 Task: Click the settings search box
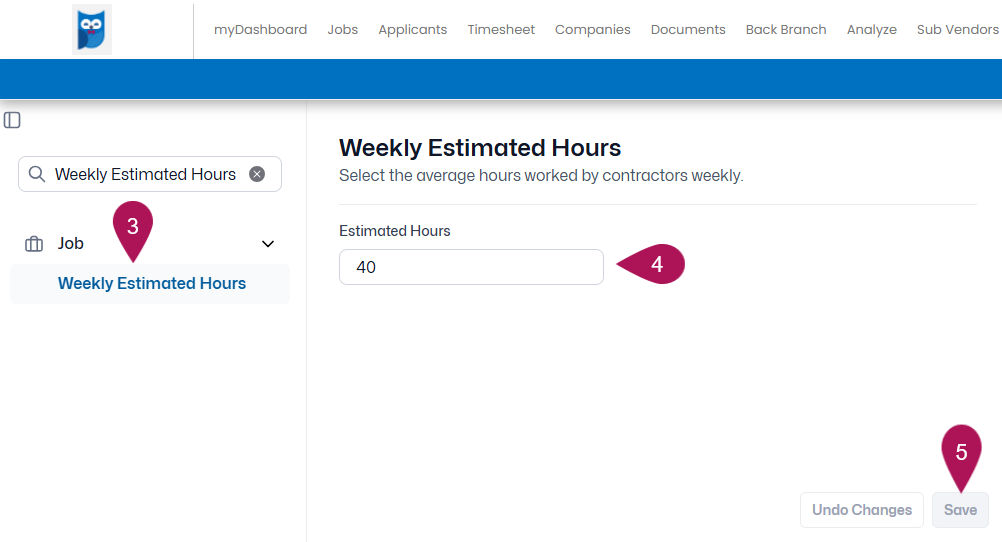(150, 174)
